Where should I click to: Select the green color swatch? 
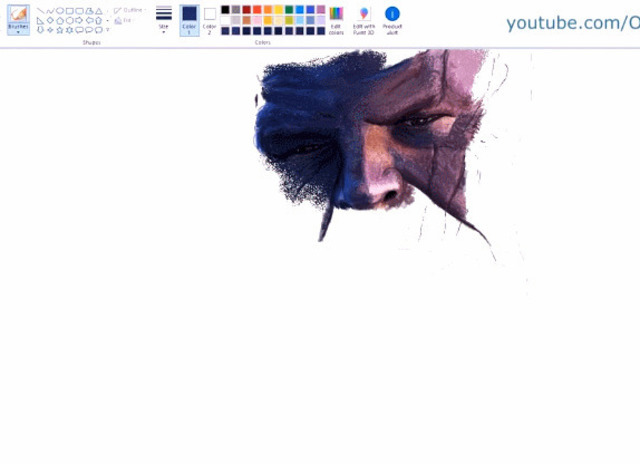290,9
